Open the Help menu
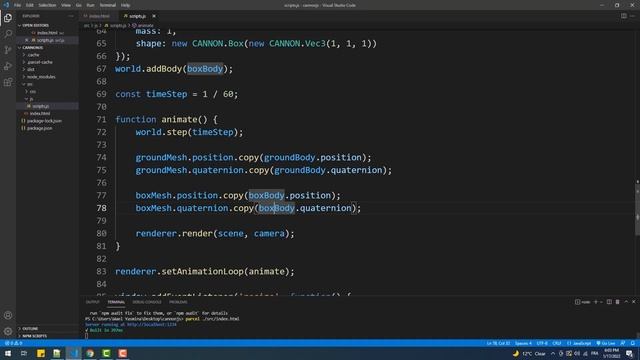 click(125, 5)
